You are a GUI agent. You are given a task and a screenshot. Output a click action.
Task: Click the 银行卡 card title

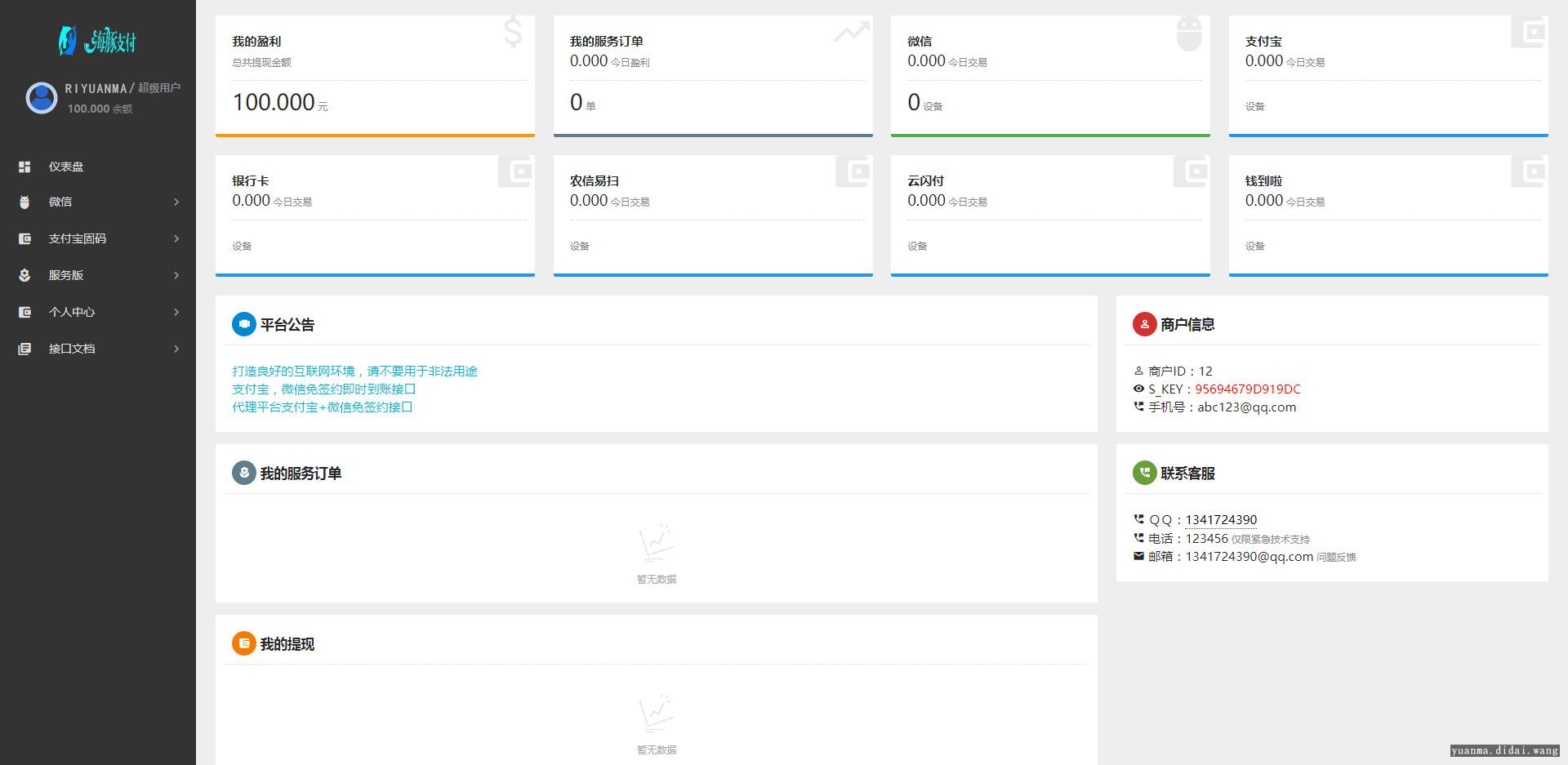(x=250, y=180)
